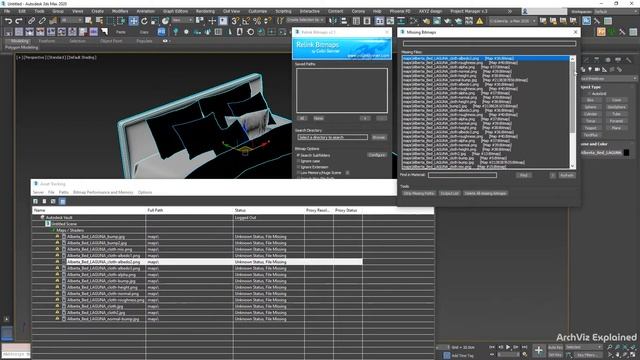Activate the Select and Scale tool
Viewport: 640px width, 360px height.
tap(155, 21)
